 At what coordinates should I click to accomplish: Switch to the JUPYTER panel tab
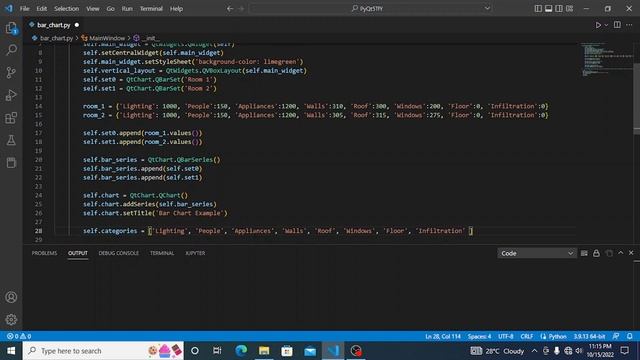point(195,253)
